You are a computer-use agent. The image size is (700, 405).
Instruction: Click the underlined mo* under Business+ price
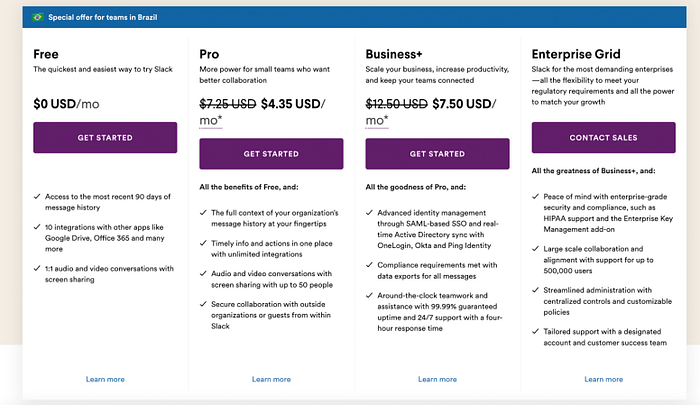(377, 120)
